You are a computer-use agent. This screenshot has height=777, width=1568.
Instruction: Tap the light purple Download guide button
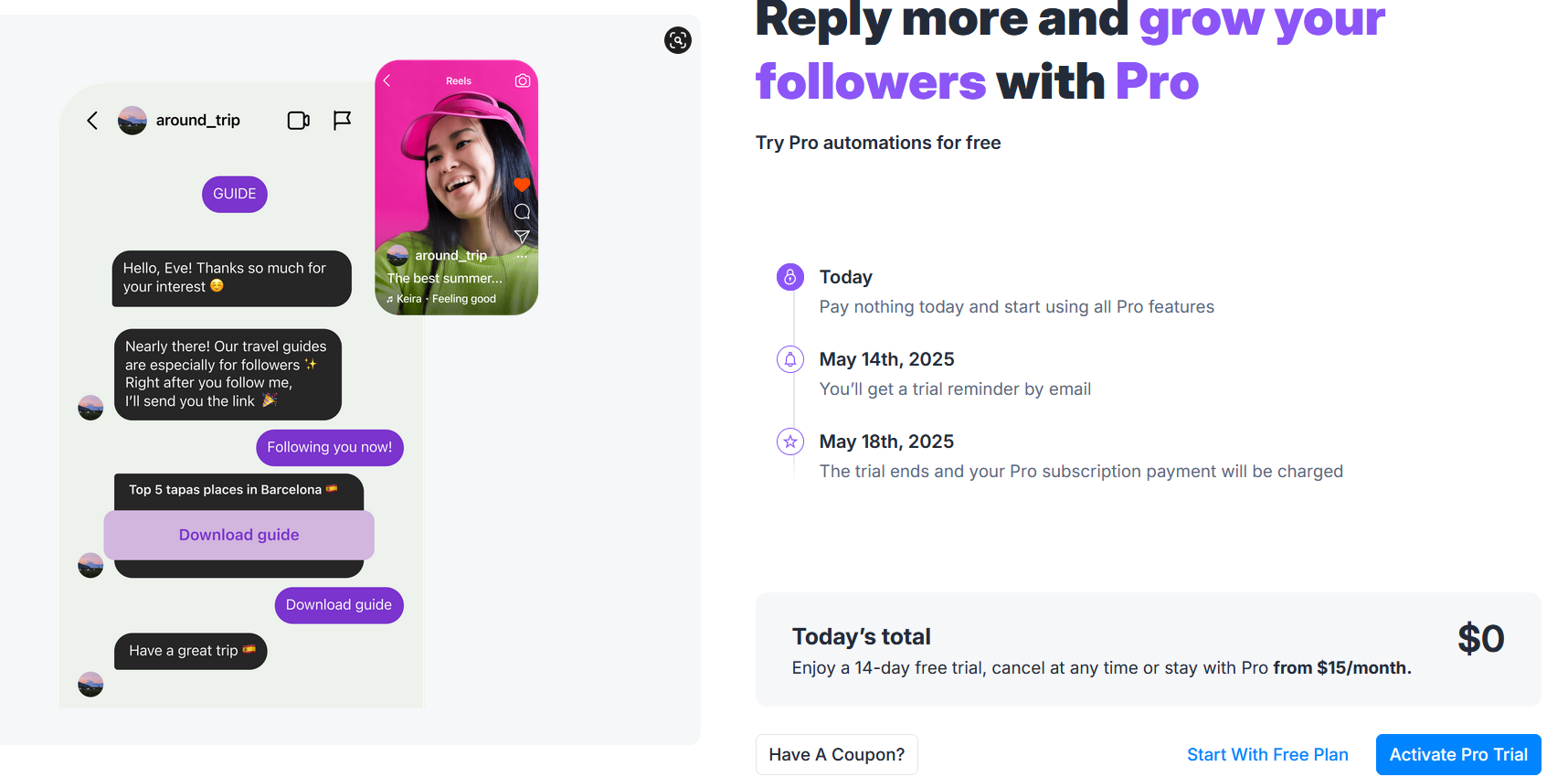point(239,535)
